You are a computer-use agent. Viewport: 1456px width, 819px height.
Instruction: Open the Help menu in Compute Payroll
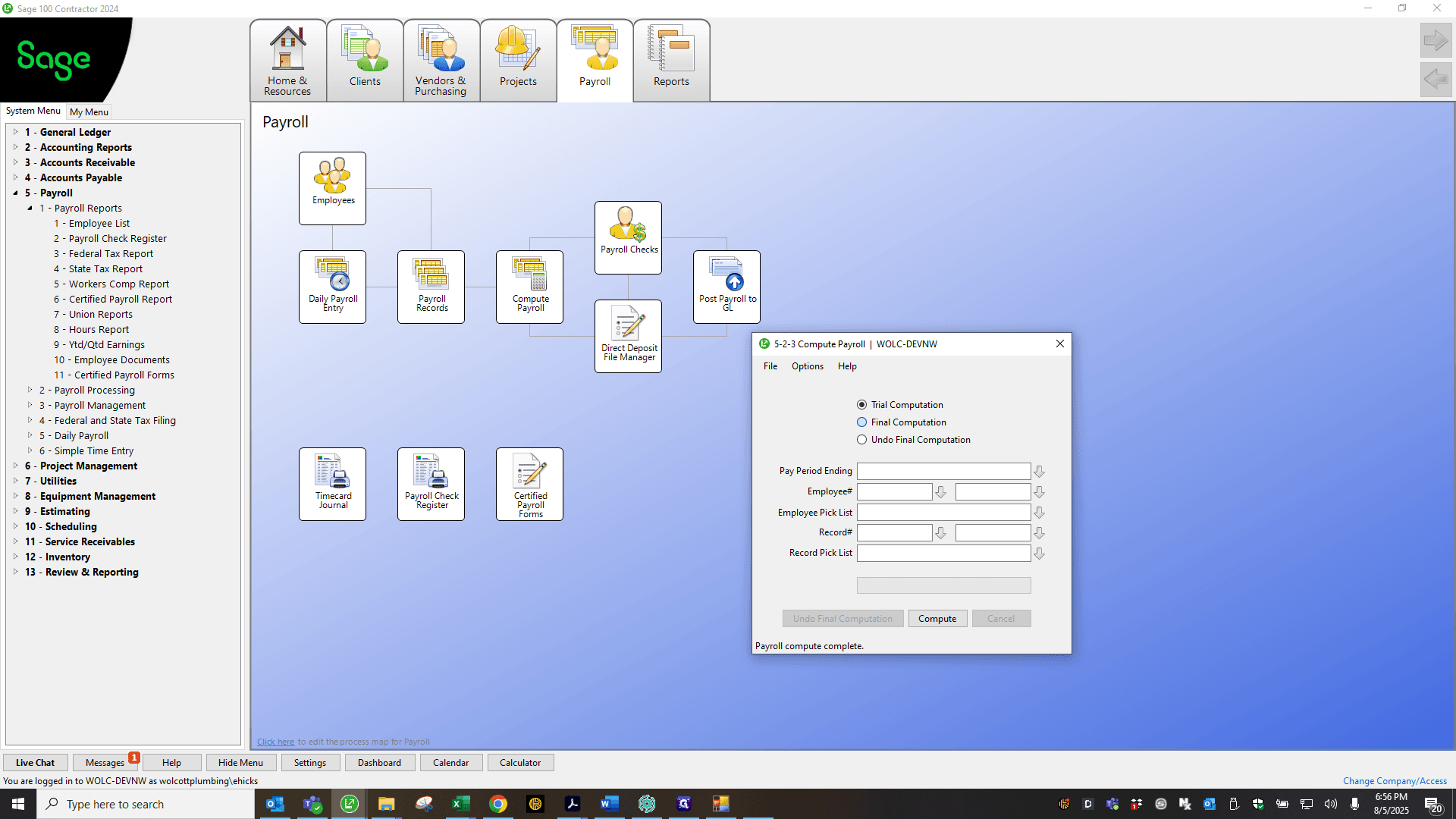(847, 366)
